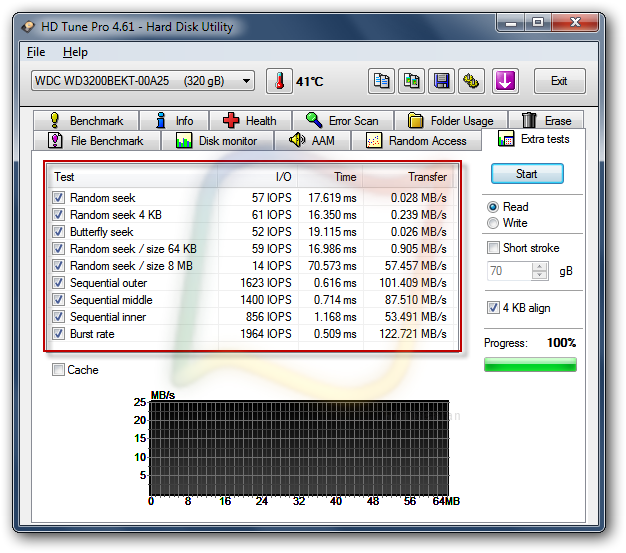Open the Benchmark tab

click(86, 120)
